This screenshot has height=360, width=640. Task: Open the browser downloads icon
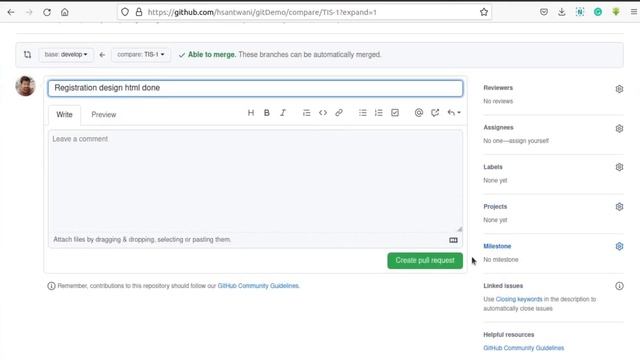point(562,12)
